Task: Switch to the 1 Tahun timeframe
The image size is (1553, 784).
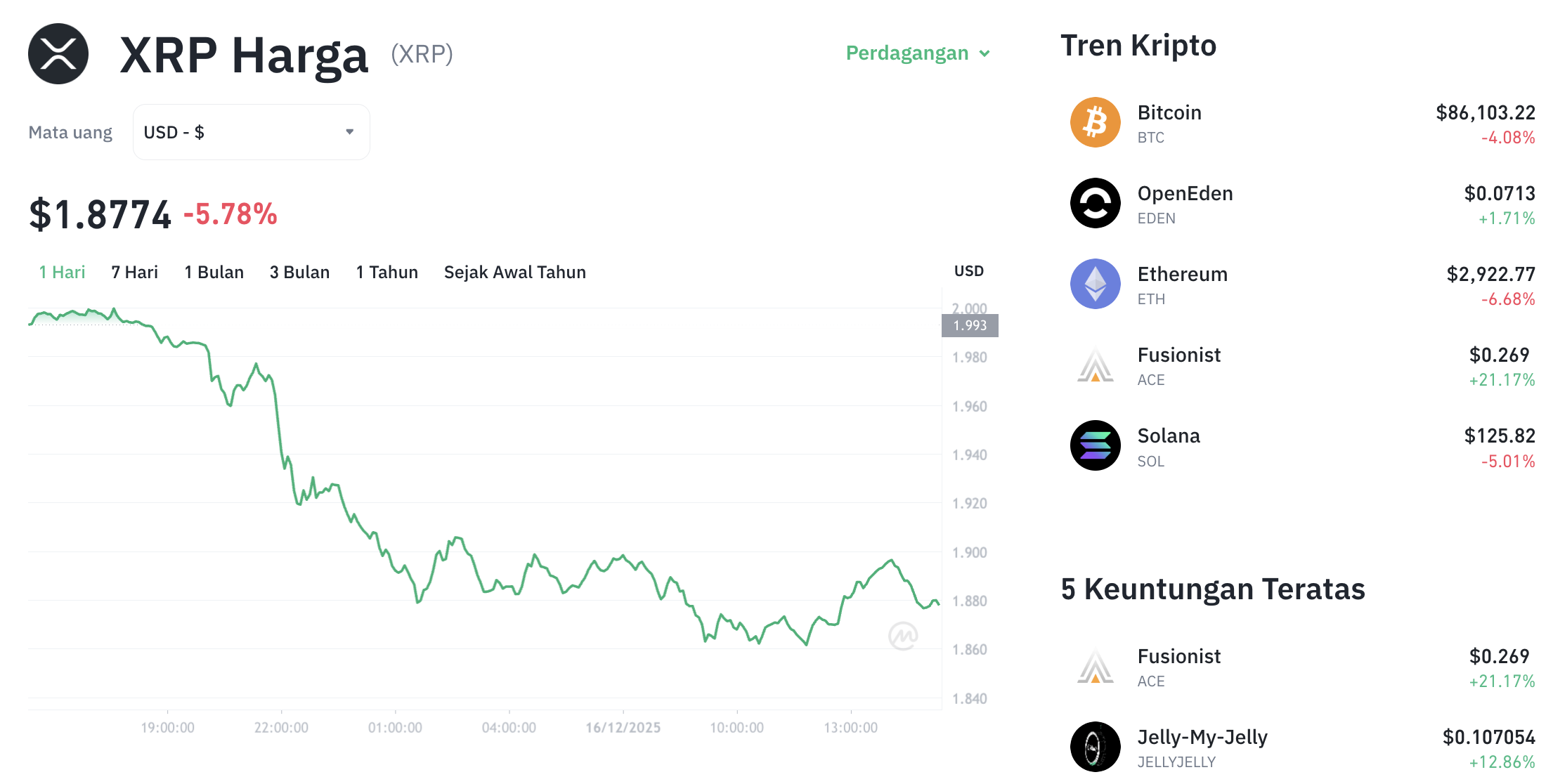Action: tap(386, 272)
